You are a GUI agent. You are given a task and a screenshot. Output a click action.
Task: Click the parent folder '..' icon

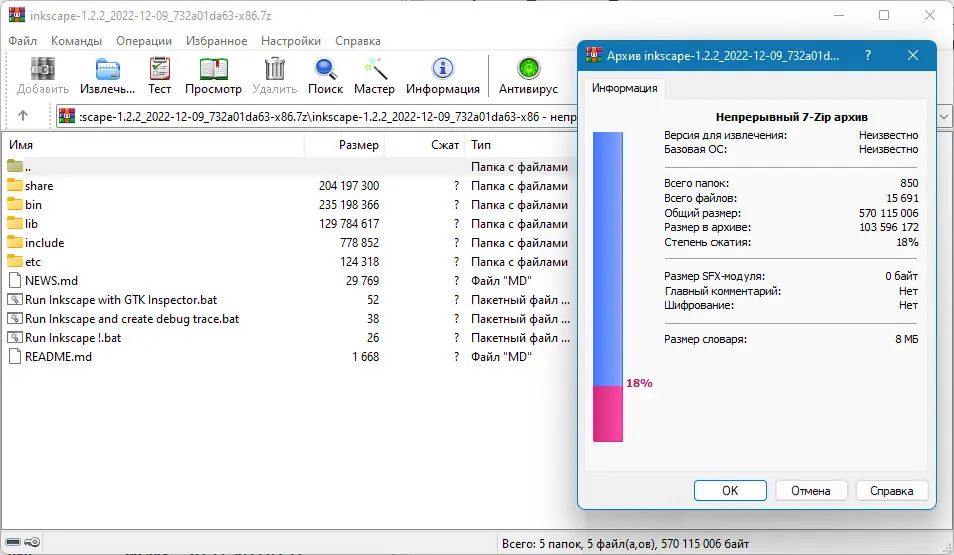15,166
